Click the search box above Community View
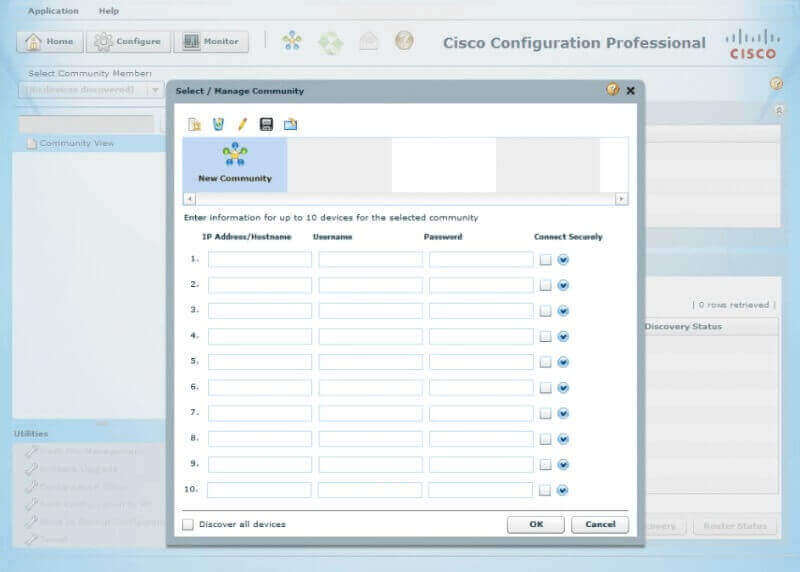The image size is (800, 572). (86, 123)
